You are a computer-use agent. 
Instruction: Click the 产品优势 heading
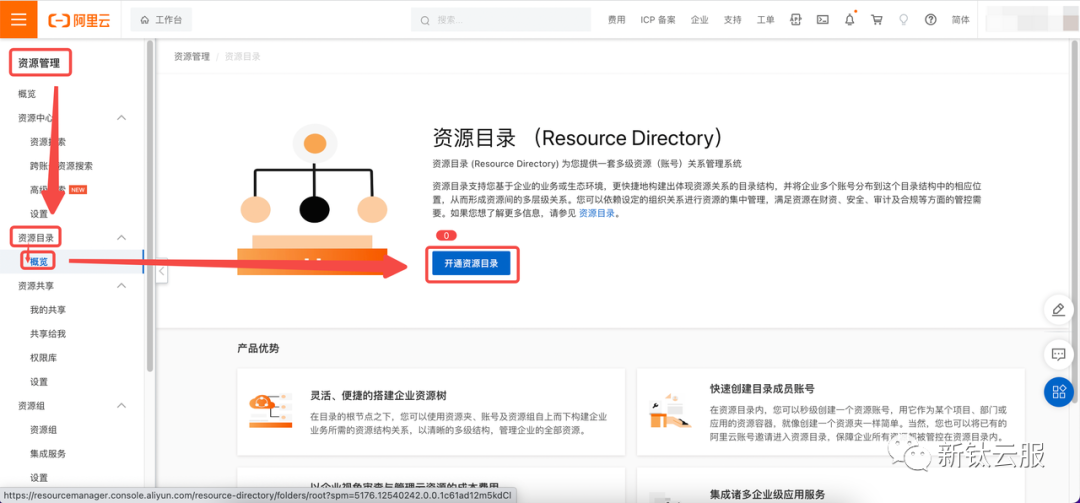pos(258,349)
